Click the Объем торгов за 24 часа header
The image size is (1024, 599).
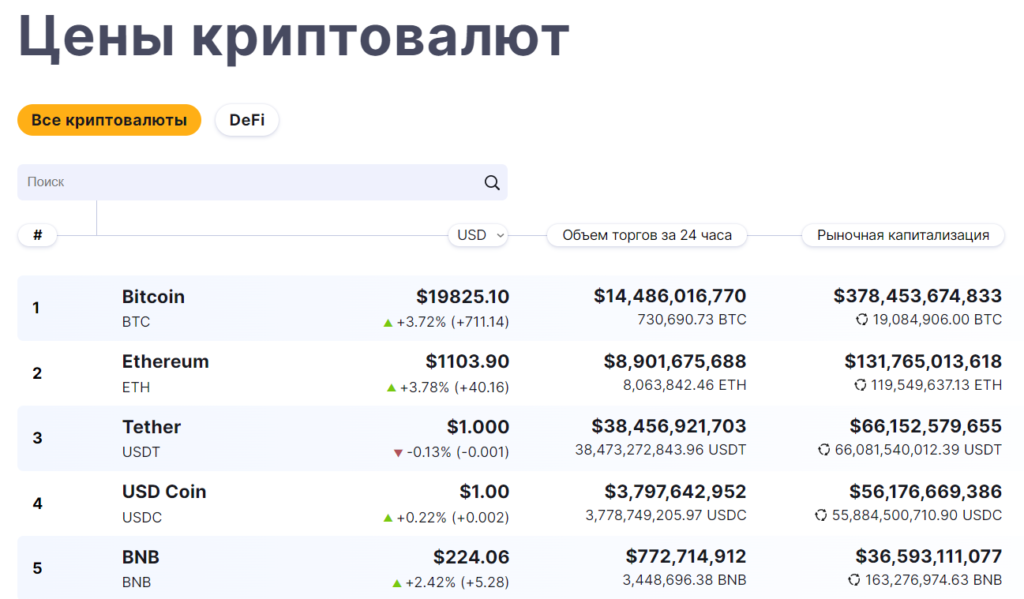pos(646,235)
